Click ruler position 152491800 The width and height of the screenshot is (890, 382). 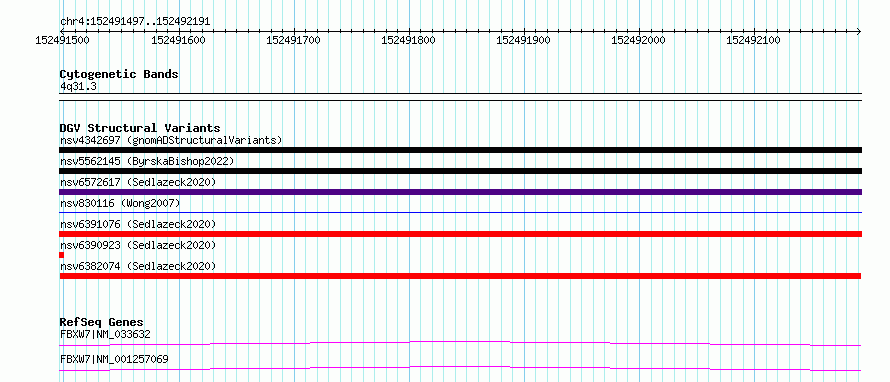pyautogui.click(x=409, y=40)
